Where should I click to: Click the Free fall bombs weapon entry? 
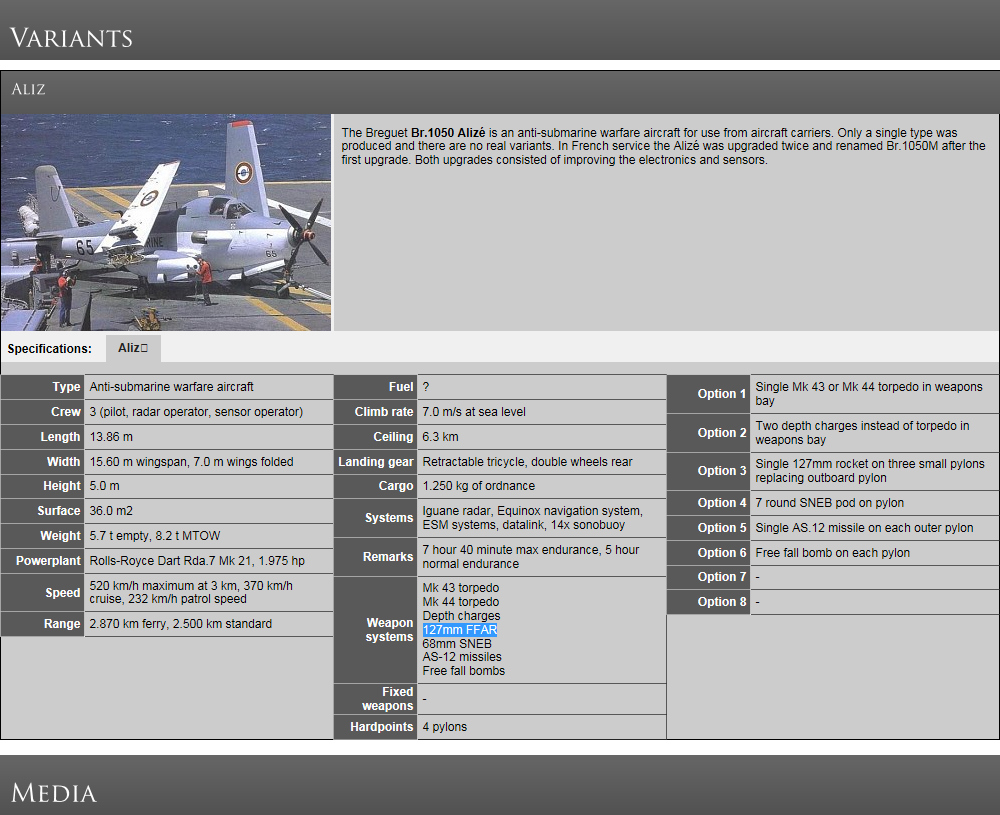[x=464, y=671]
